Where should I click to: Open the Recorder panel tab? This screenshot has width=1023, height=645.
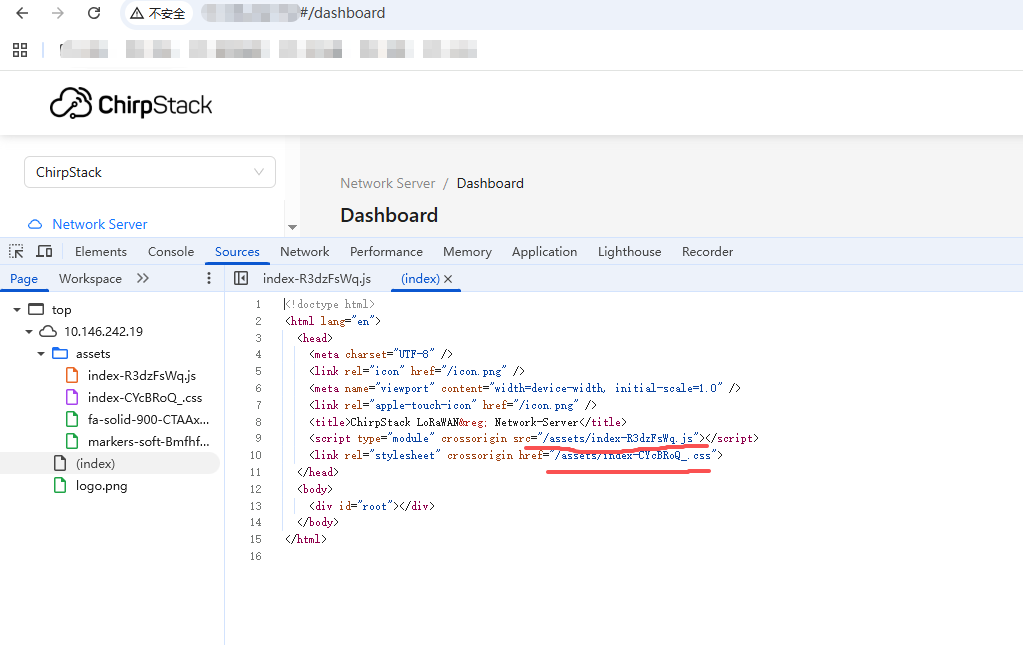click(707, 252)
